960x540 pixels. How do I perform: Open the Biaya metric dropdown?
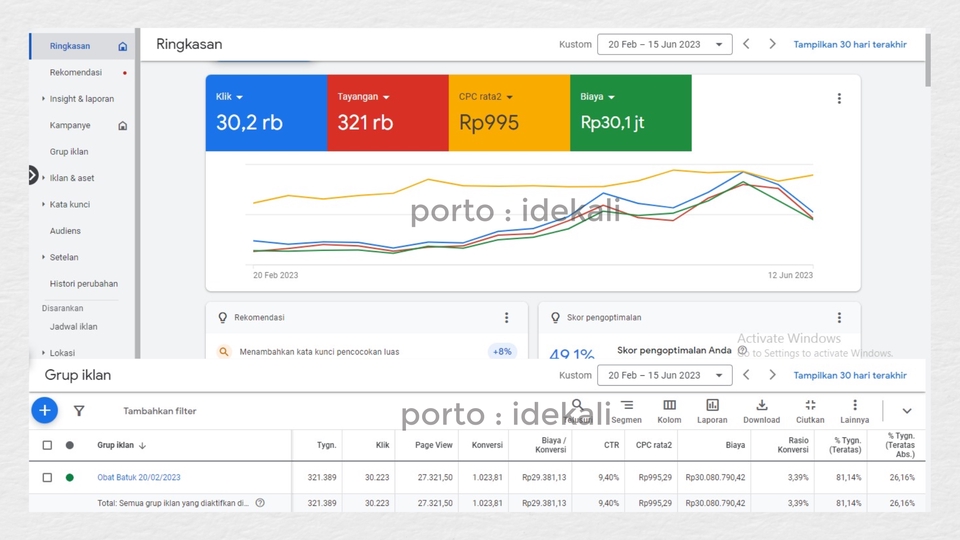(598, 97)
